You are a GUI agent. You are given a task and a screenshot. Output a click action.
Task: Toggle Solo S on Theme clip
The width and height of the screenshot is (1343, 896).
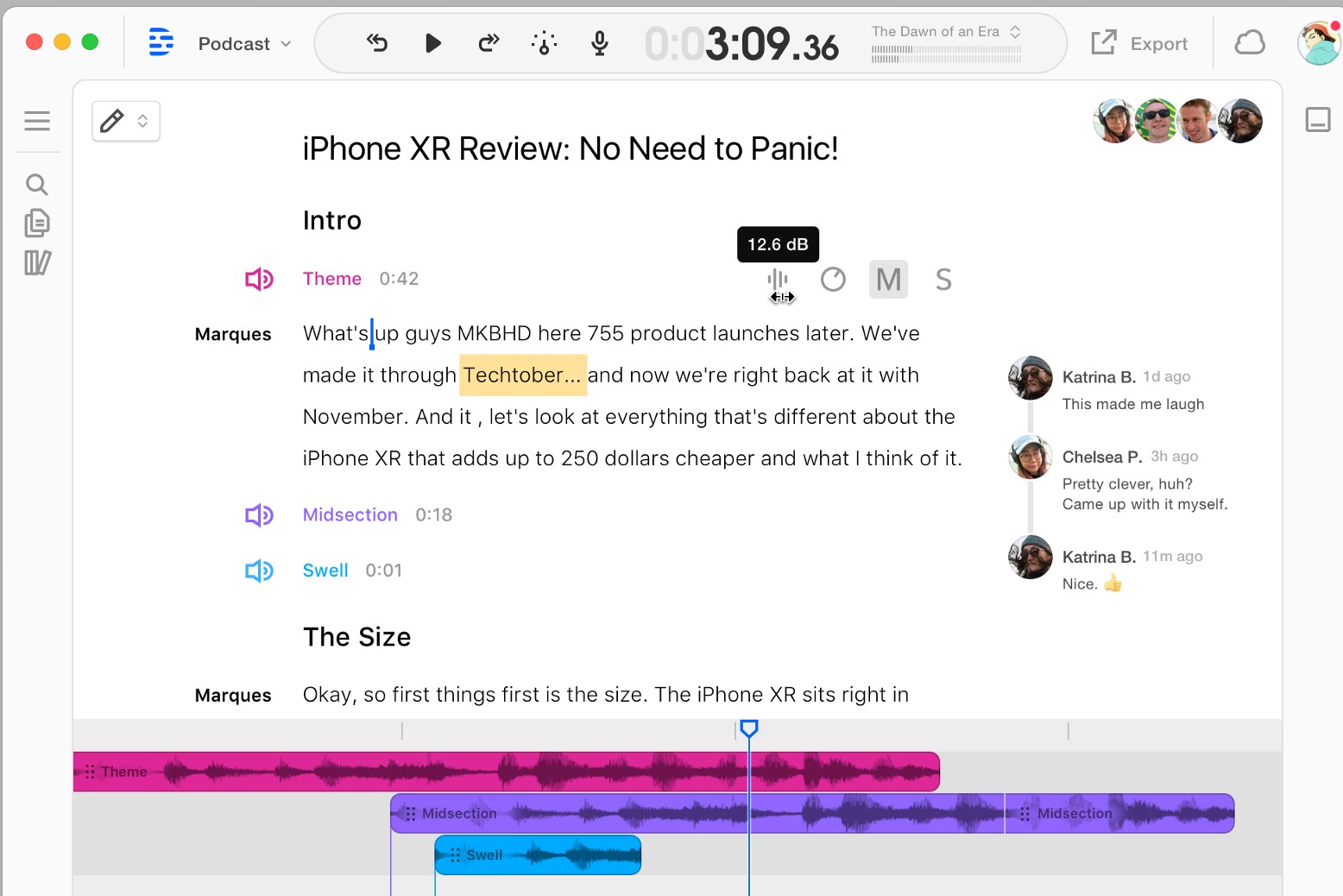pyautogui.click(x=943, y=280)
